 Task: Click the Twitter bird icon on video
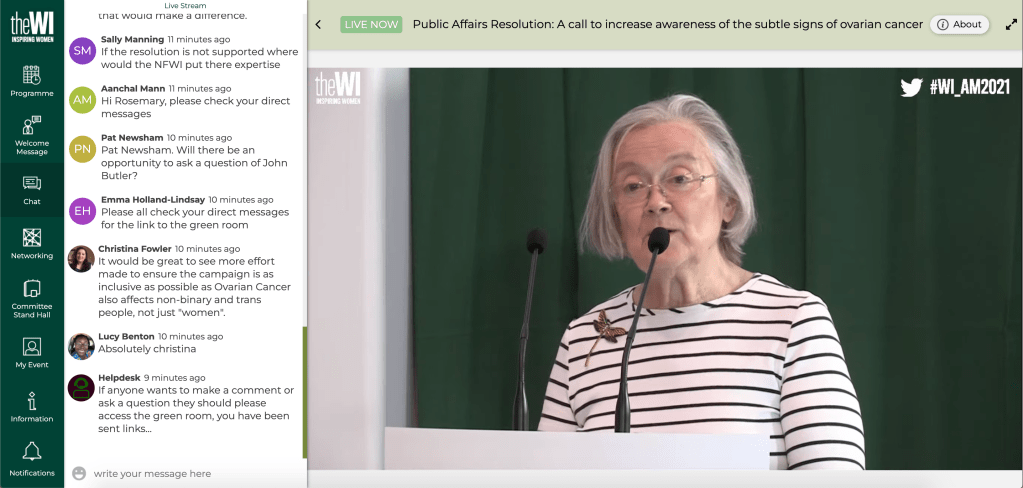coord(911,87)
